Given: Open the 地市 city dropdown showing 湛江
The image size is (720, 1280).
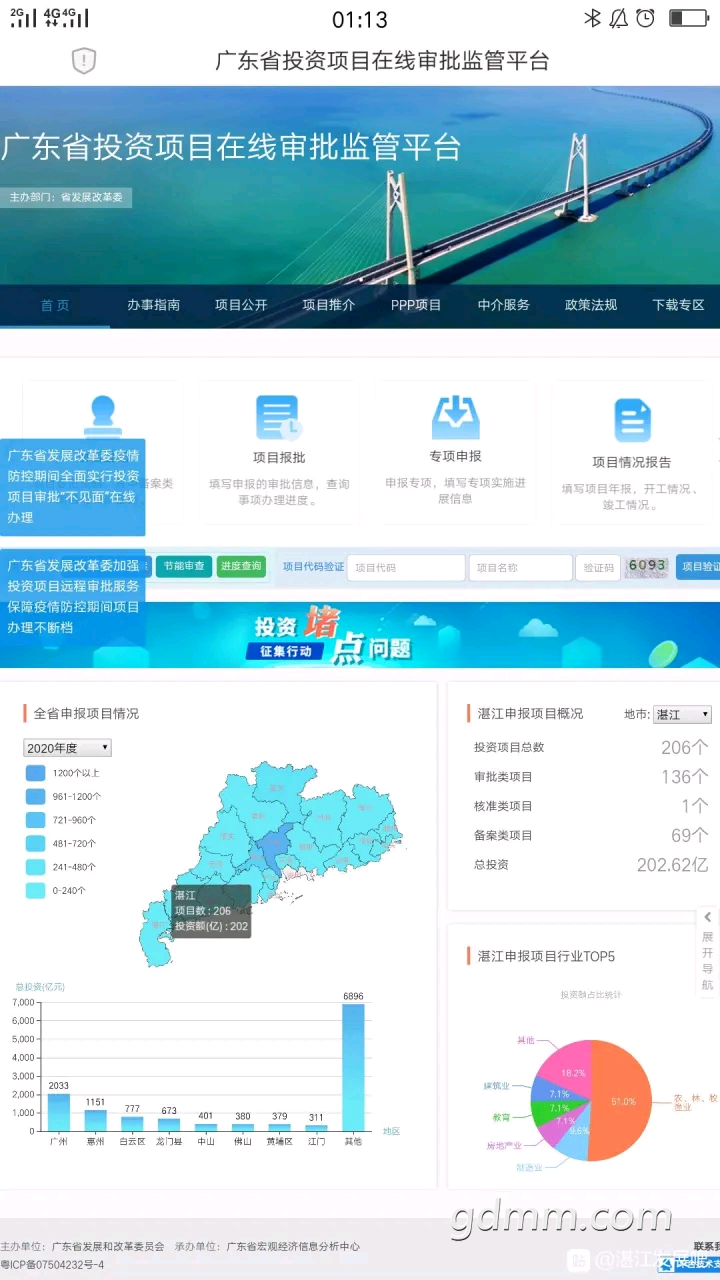Looking at the screenshot, I should tap(682, 714).
